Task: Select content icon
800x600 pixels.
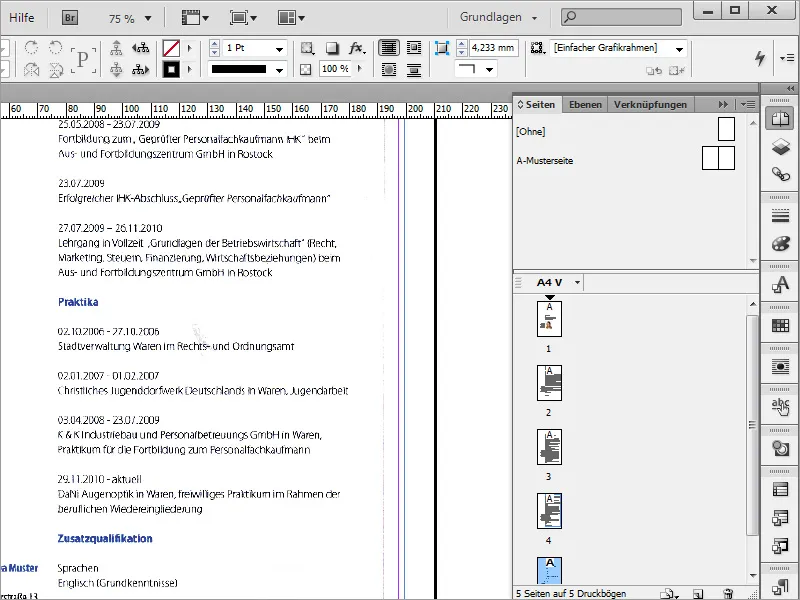Action: [x=116, y=69]
